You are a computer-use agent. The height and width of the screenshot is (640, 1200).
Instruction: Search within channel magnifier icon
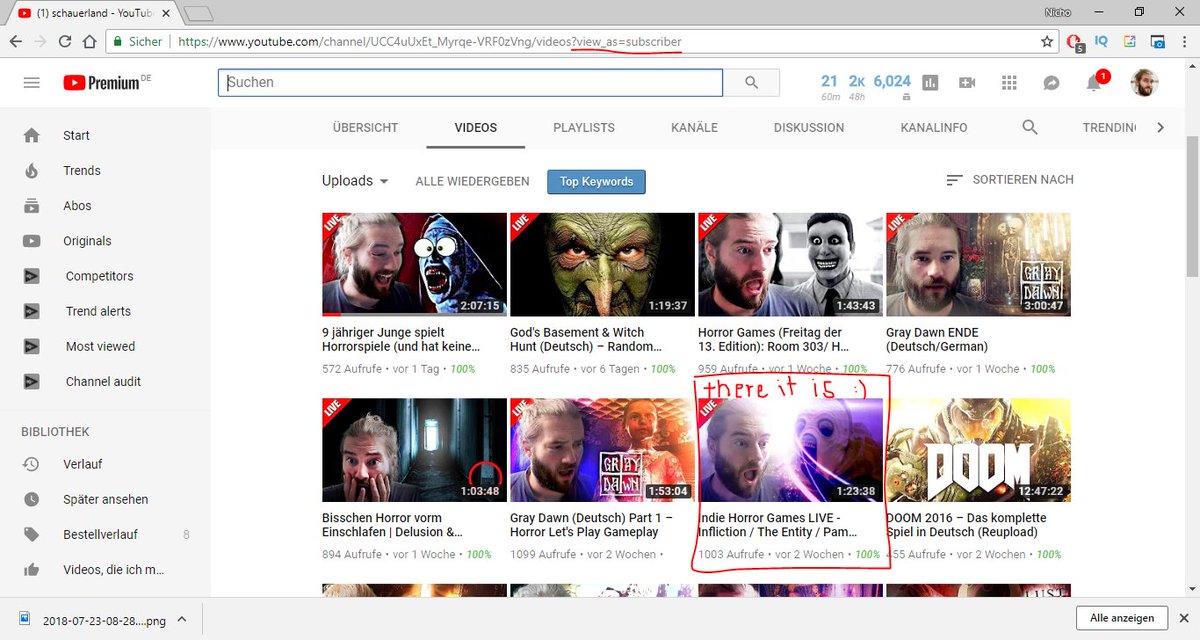click(1029, 127)
